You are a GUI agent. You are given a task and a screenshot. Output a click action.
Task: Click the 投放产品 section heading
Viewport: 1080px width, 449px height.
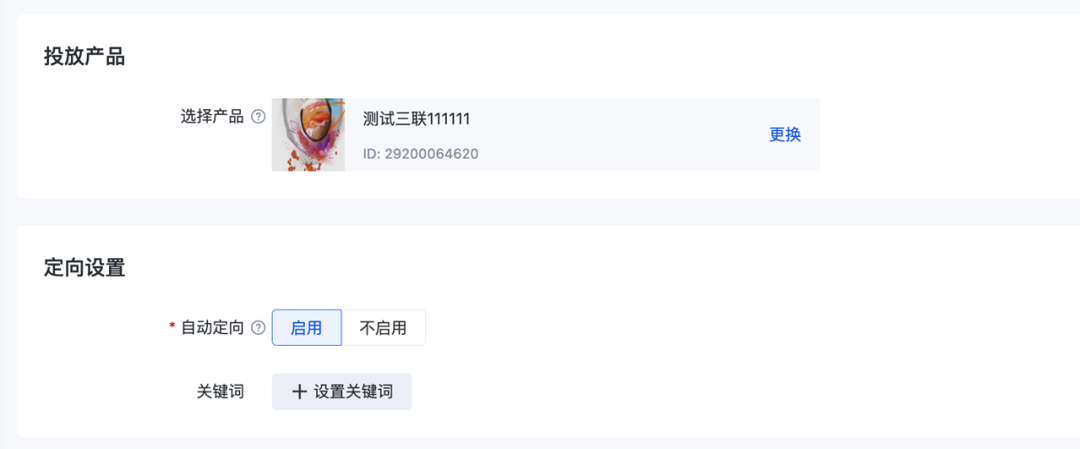(85, 56)
